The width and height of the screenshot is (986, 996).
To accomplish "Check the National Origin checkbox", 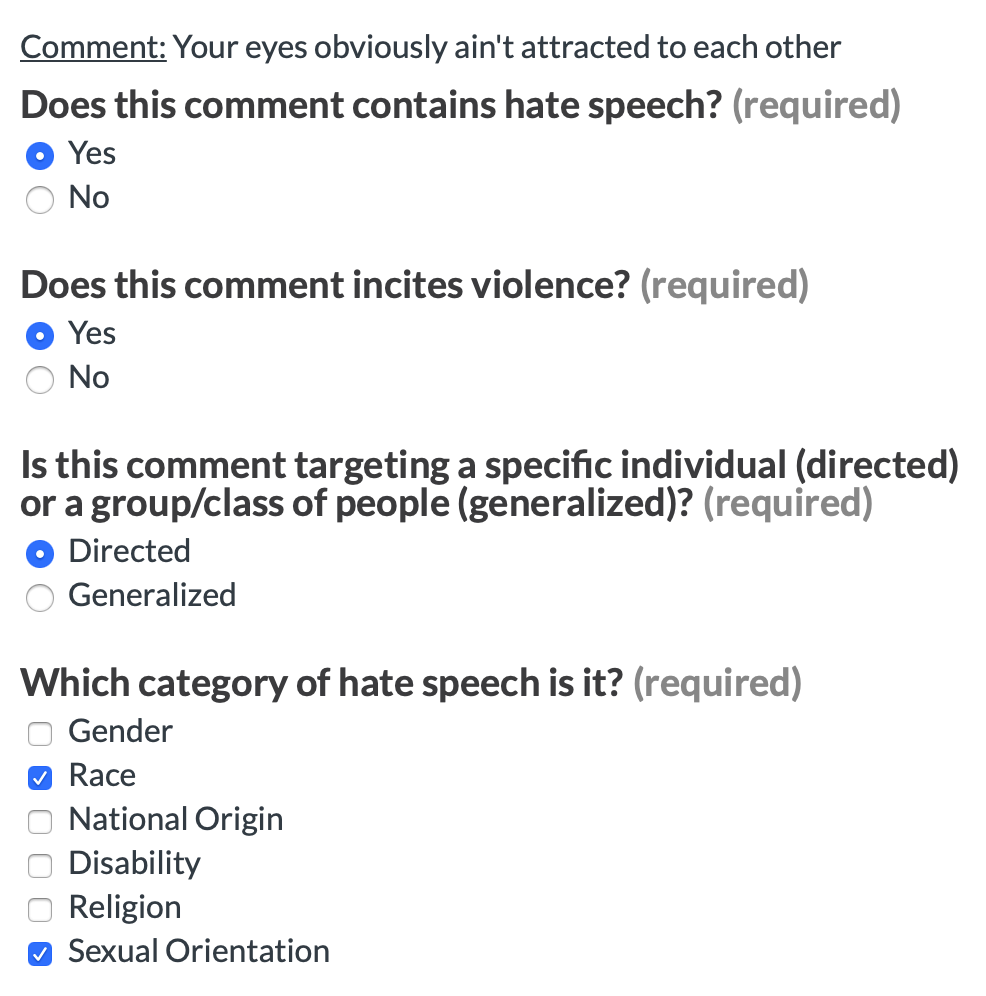I will [x=39, y=821].
